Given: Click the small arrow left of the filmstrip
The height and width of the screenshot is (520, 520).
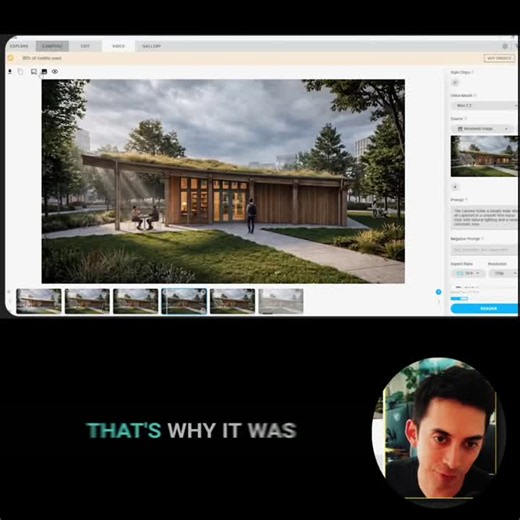Looking at the screenshot, I should coord(10,302).
